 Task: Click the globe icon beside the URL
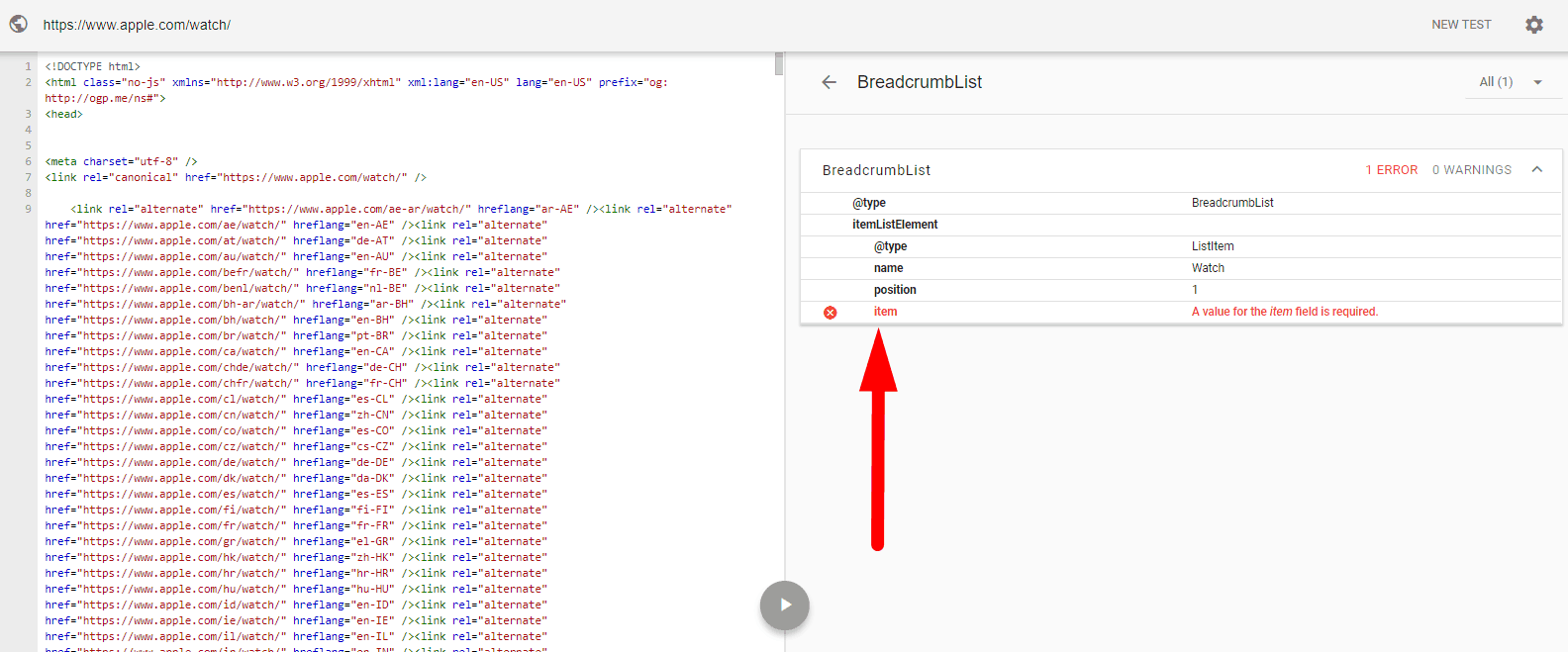pyautogui.click(x=19, y=24)
